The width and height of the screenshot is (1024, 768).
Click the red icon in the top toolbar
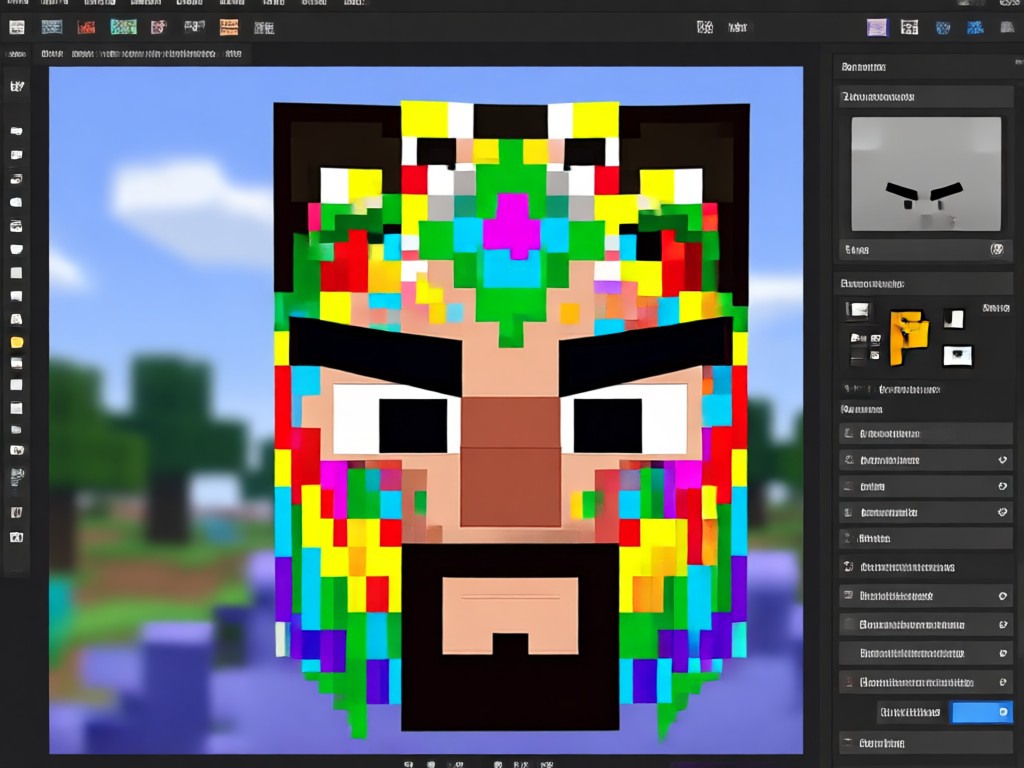[x=86, y=27]
